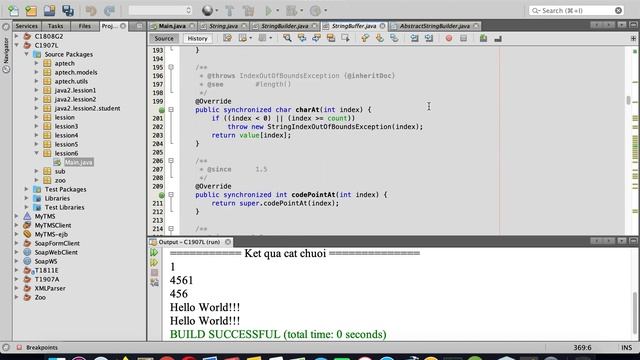The image size is (640, 360).
Task: Click the Find Previous Occurrence icon
Action: (302, 38)
